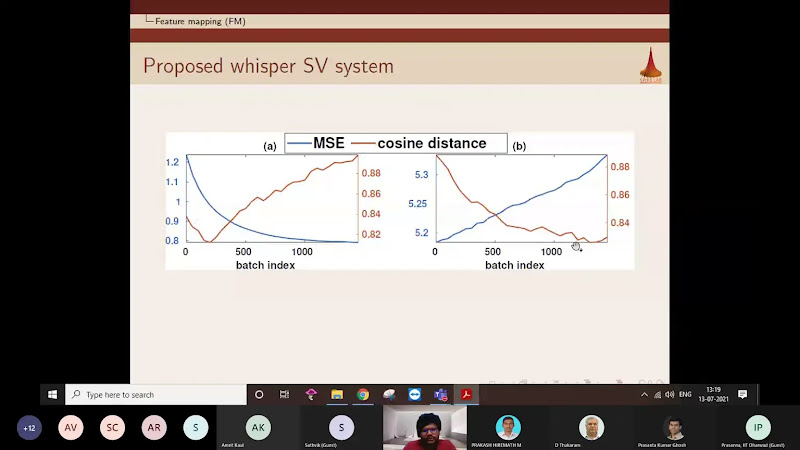
Task: Switch to Microsoft Teams on the taskbar
Action: point(440,394)
